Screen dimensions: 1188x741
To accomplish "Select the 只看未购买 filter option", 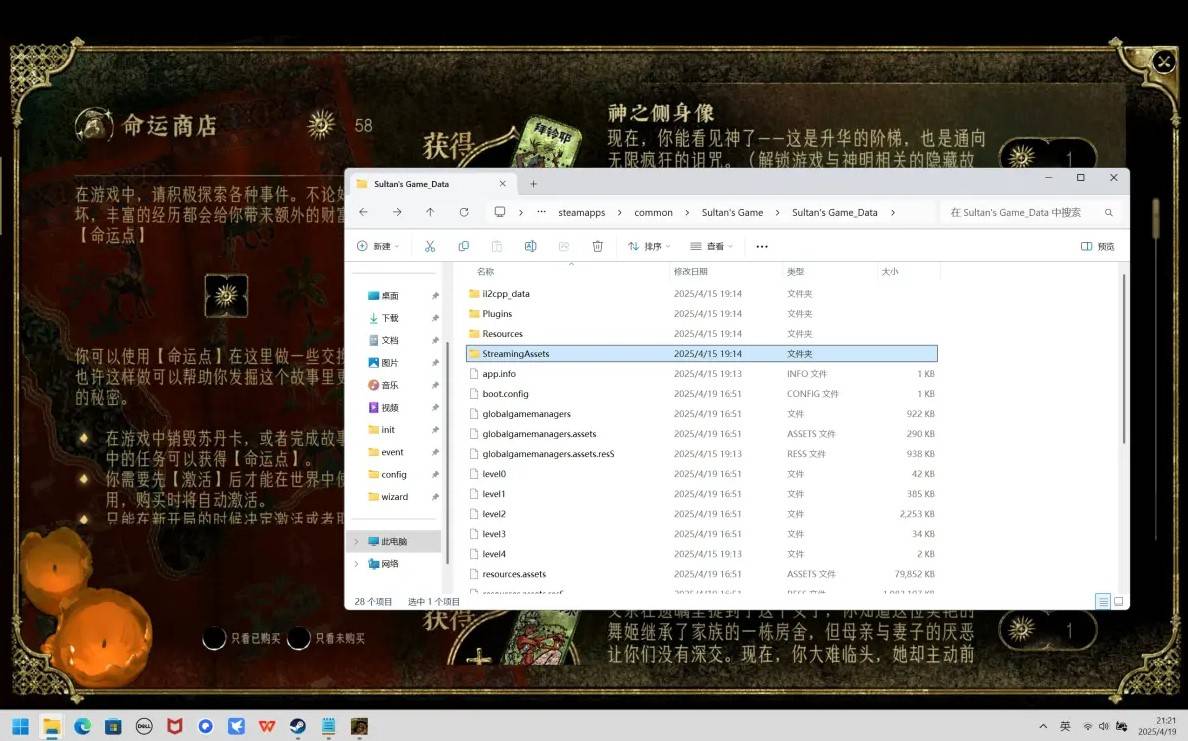I will click(298, 637).
